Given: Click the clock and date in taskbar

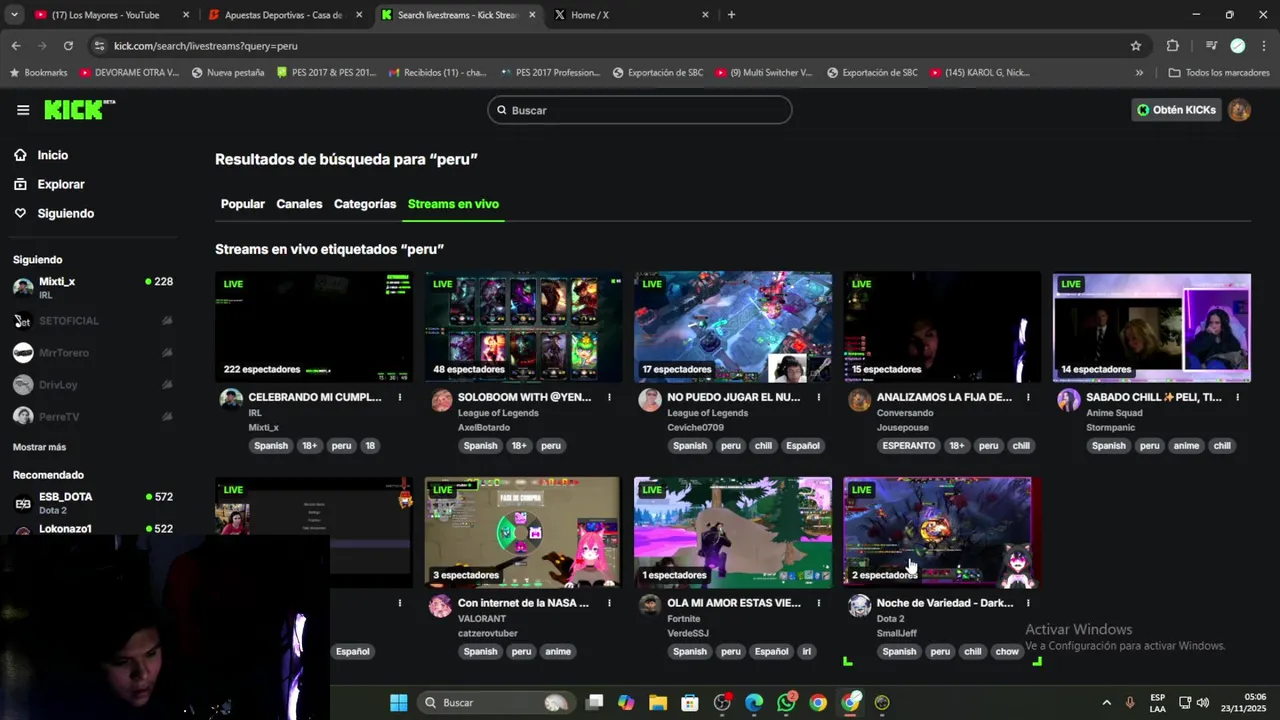Looking at the screenshot, I should click(x=1243, y=702).
